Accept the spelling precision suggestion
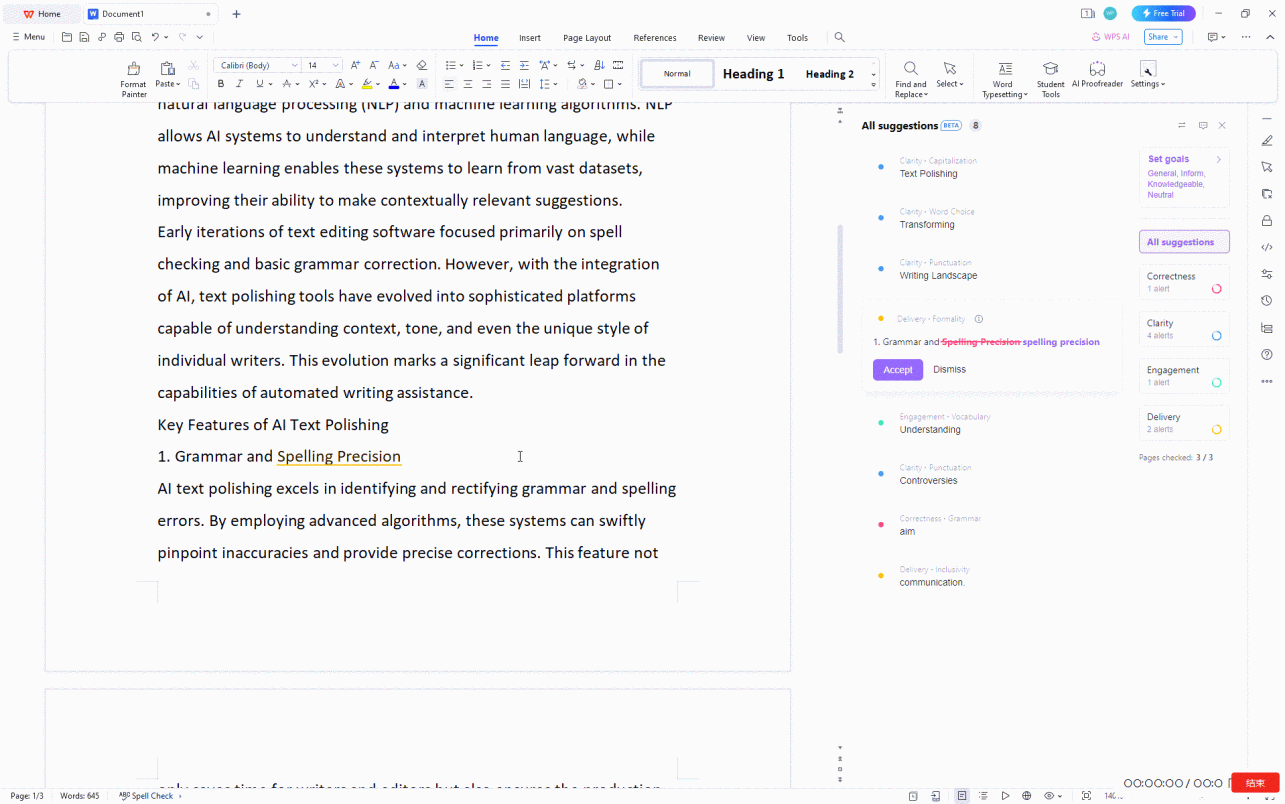1285x804 pixels. [x=898, y=370]
